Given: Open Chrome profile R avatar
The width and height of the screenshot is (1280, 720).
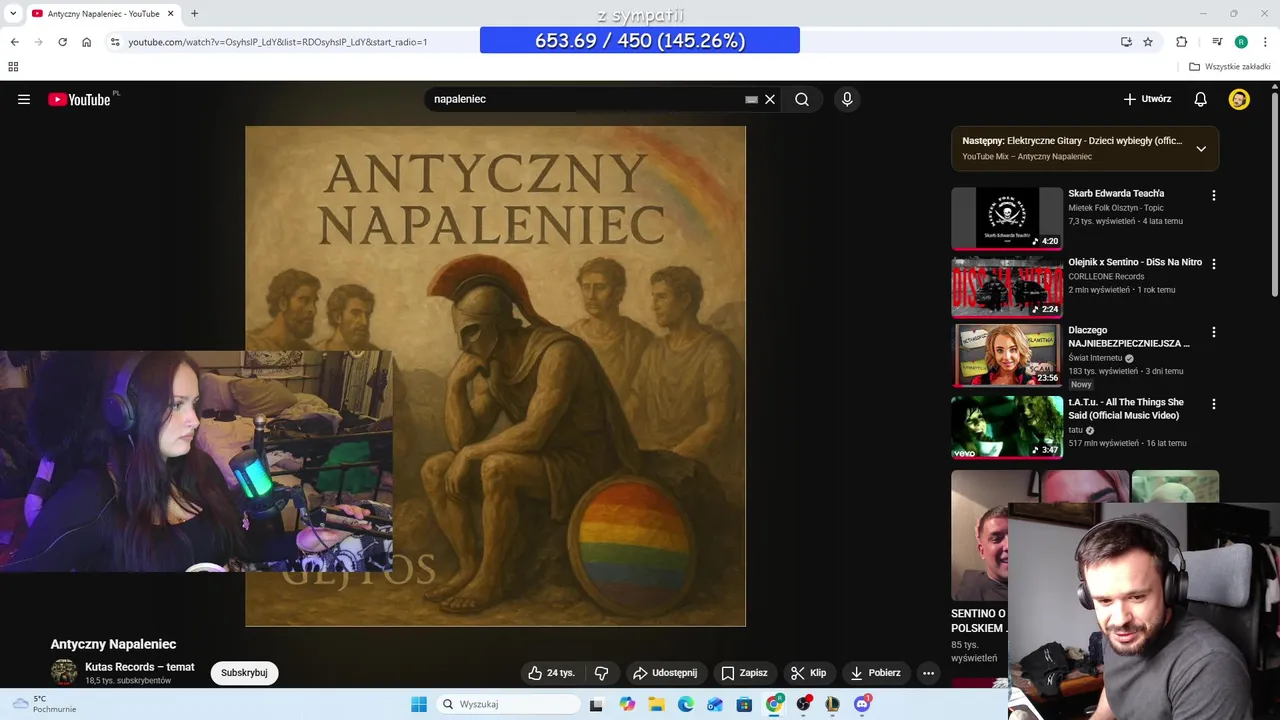Looking at the screenshot, I should coord(1241,42).
